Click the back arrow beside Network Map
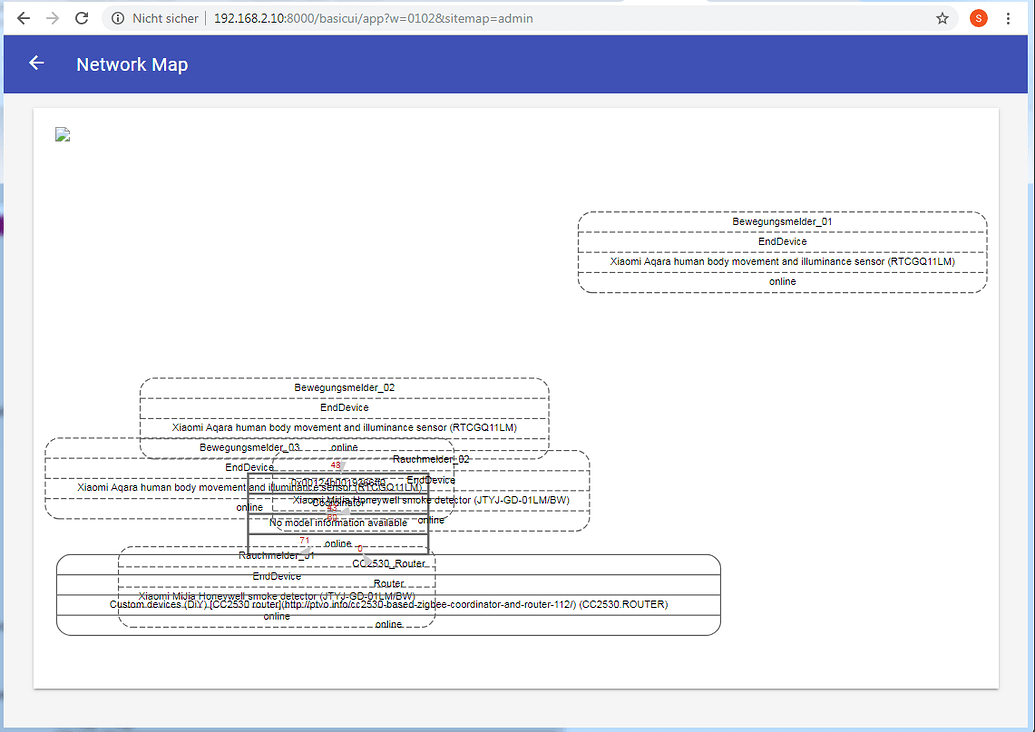Image resolution: width=1035 pixels, height=732 pixels. click(x=37, y=63)
